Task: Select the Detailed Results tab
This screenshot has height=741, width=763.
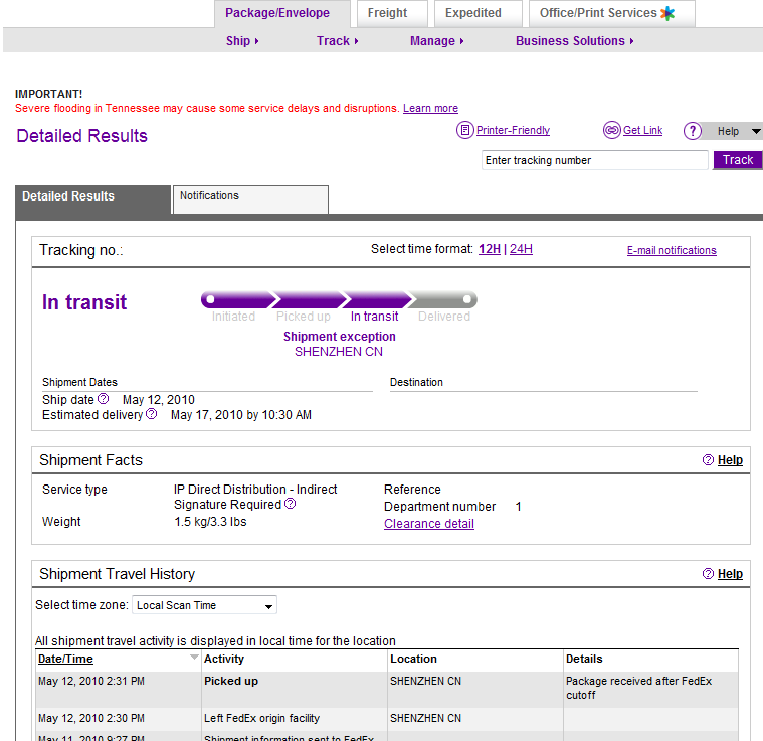Action: [x=93, y=199]
